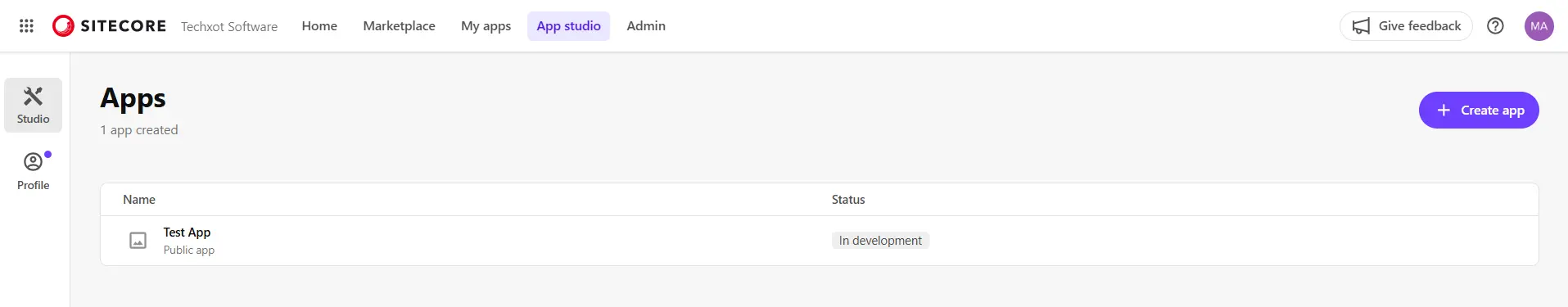Open the help question mark icon

pos(1495,26)
